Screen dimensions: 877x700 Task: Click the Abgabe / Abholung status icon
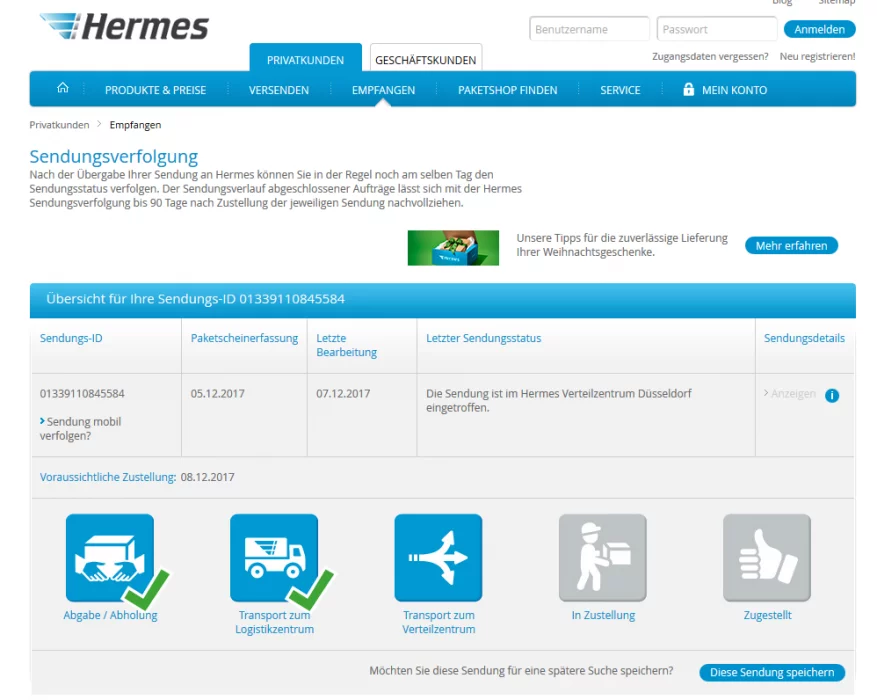110,558
